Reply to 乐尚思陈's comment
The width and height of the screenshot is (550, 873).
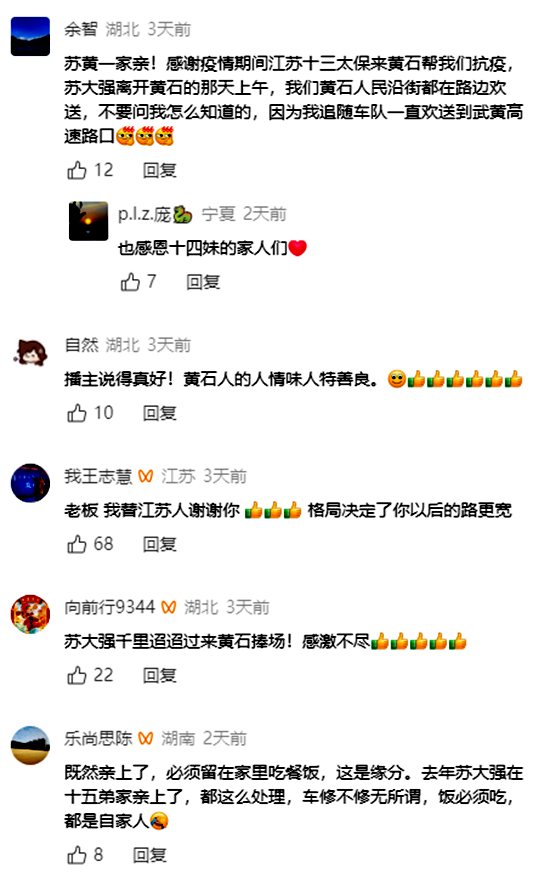[x=149, y=855]
